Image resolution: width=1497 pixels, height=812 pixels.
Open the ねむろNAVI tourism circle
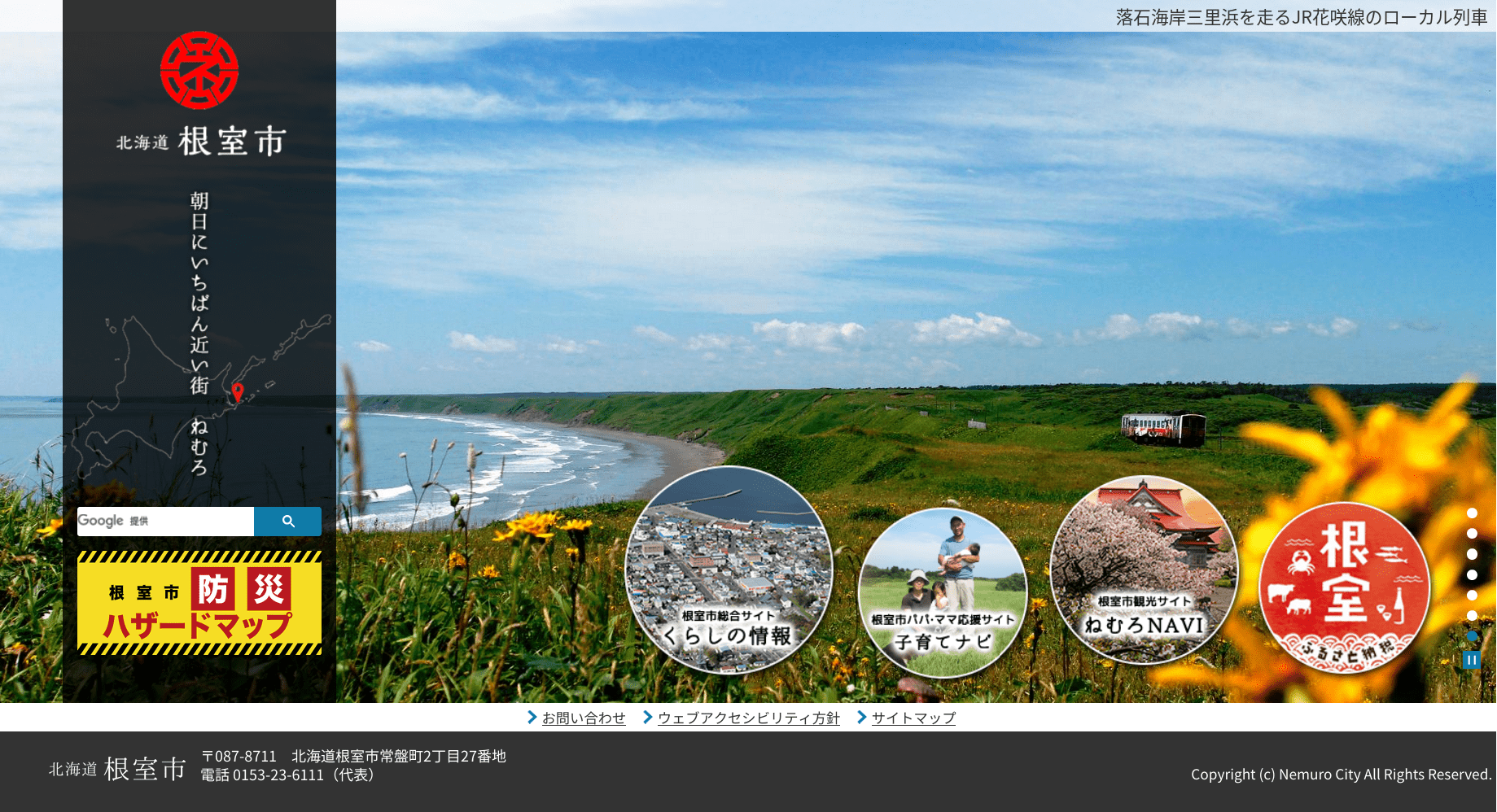pyautogui.click(x=1144, y=570)
